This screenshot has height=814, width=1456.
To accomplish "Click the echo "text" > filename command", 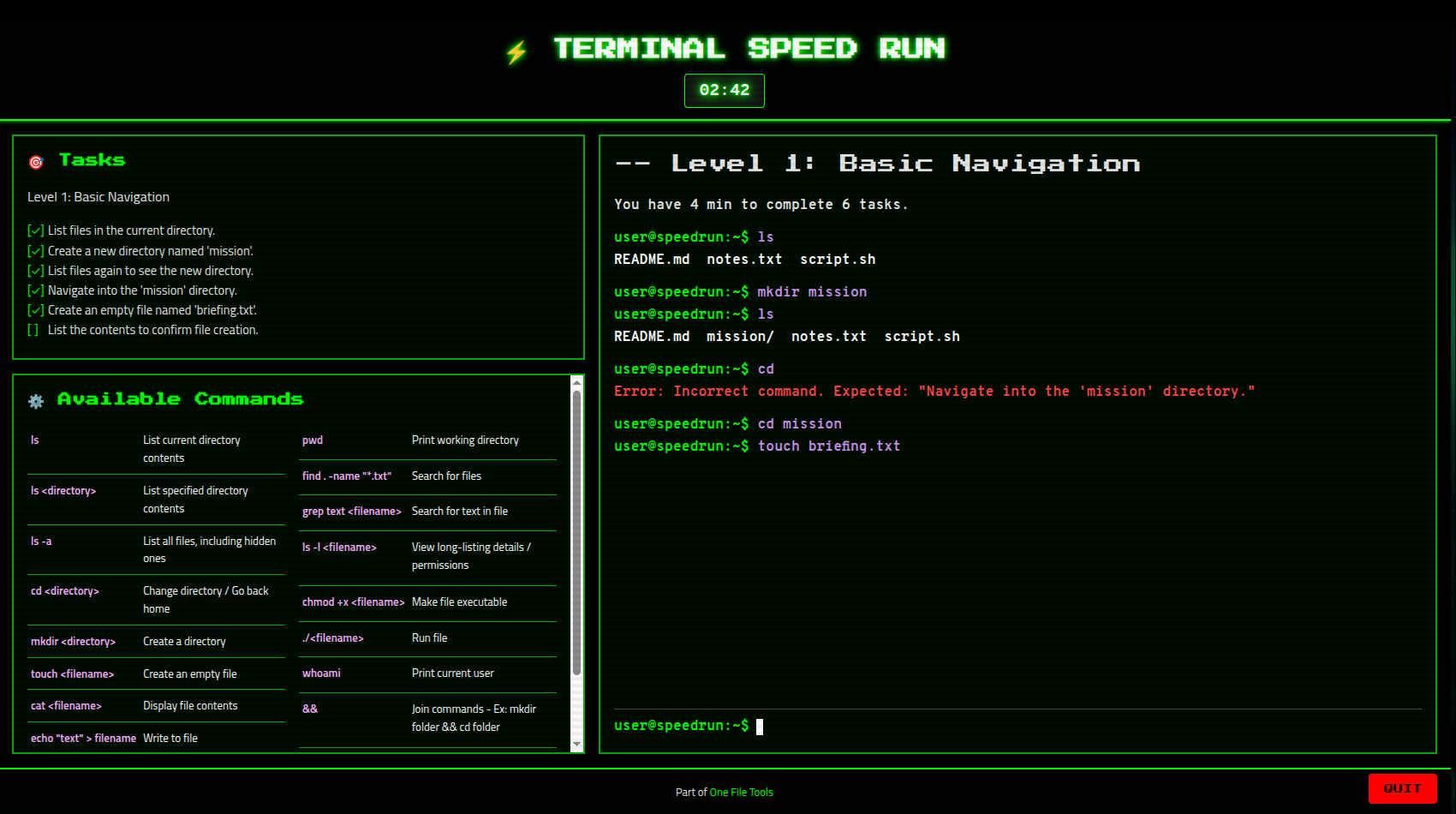I will pyautogui.click(x=83, y=739).
